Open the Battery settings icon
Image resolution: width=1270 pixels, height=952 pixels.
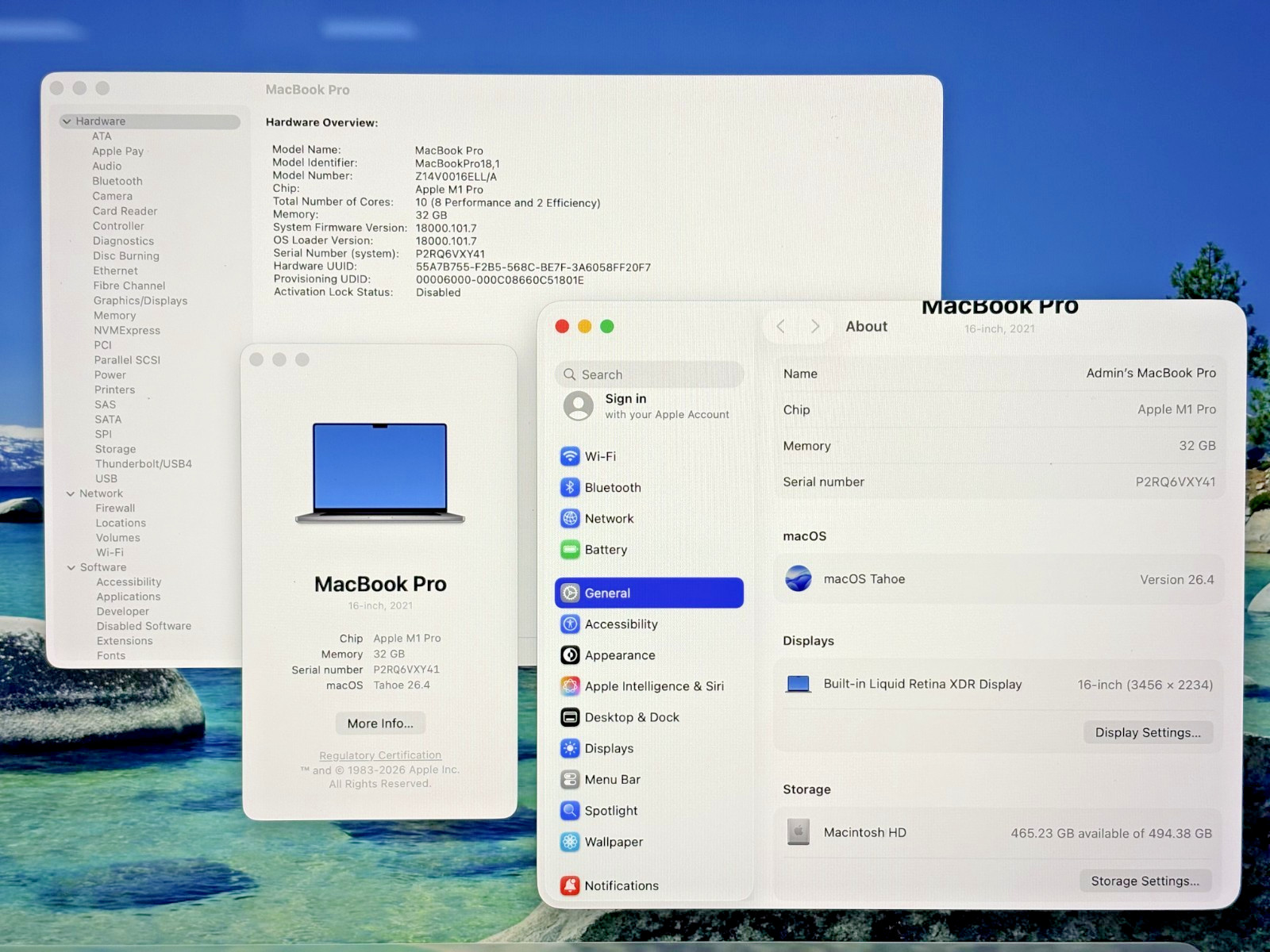pos(570,550)
